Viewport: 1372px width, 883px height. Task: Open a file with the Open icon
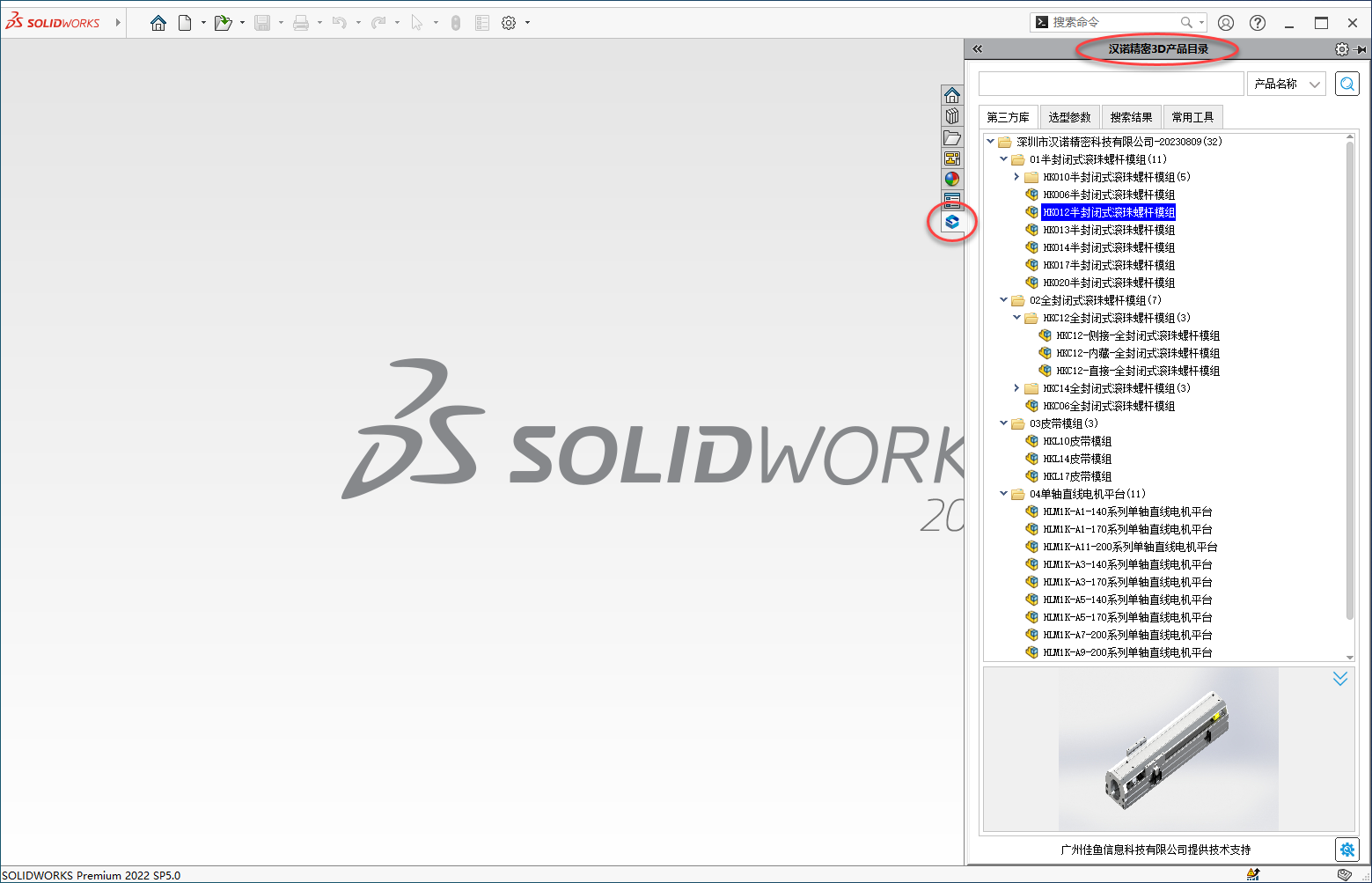point(224,23)
